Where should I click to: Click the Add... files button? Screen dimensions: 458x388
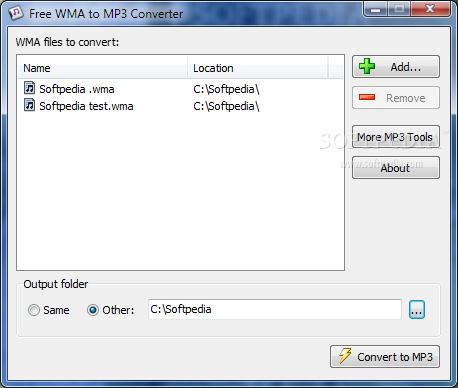[396, 67]
